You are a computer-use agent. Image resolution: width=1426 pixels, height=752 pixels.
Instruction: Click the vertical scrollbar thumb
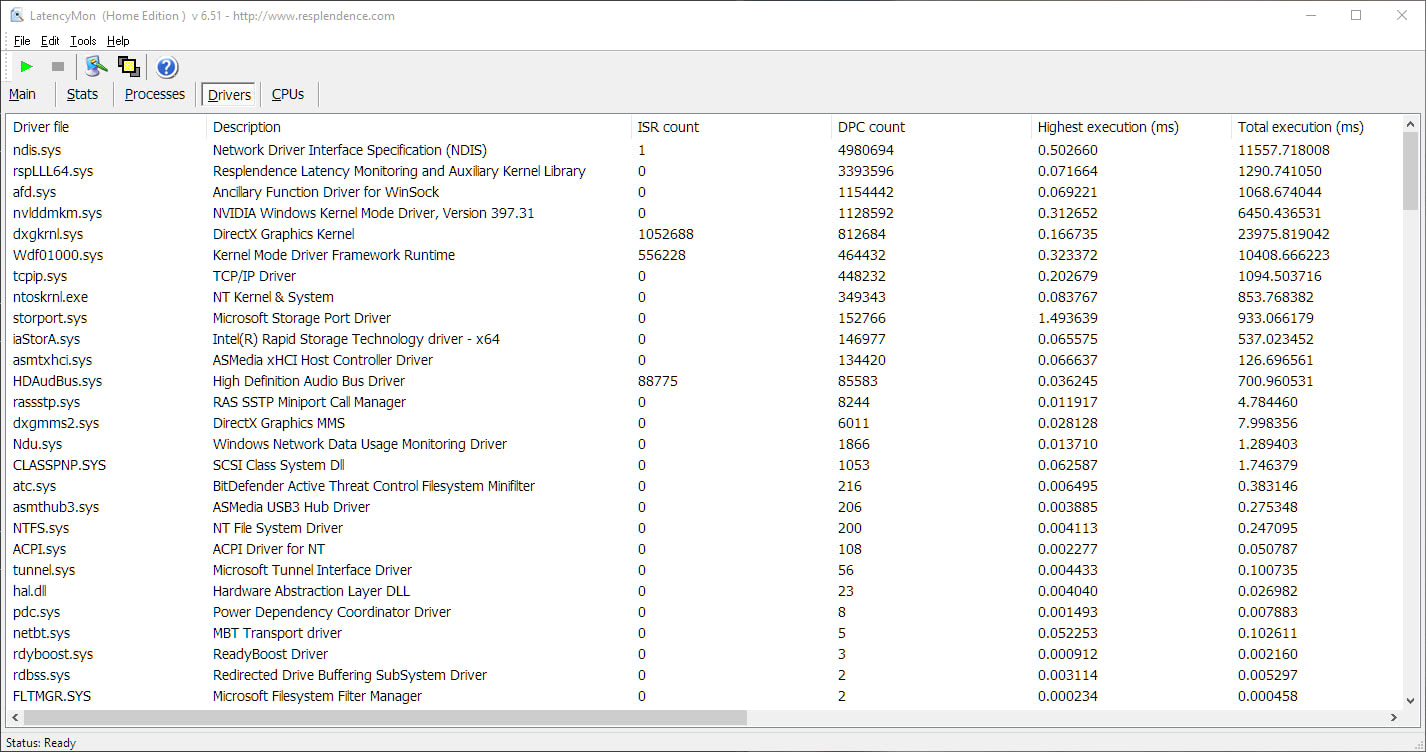point(1410,171)
